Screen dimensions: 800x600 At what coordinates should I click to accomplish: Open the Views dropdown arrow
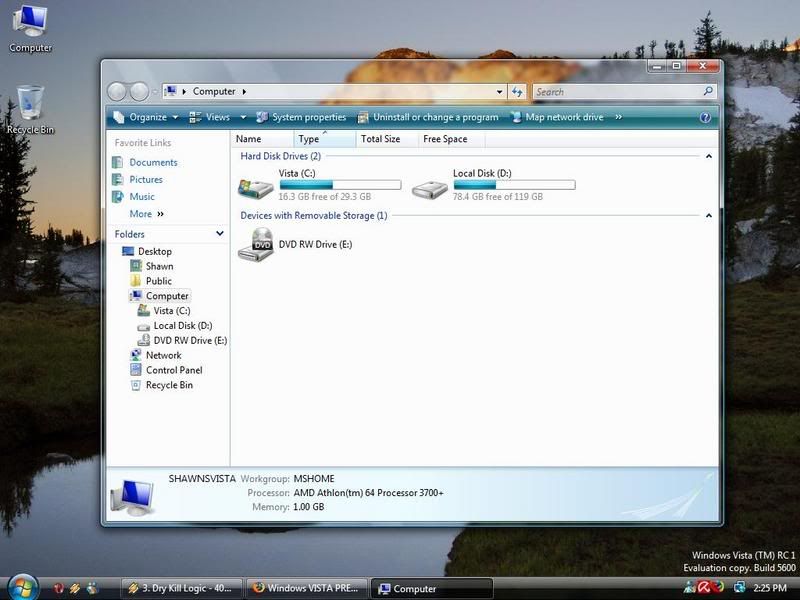pos(243,117)
